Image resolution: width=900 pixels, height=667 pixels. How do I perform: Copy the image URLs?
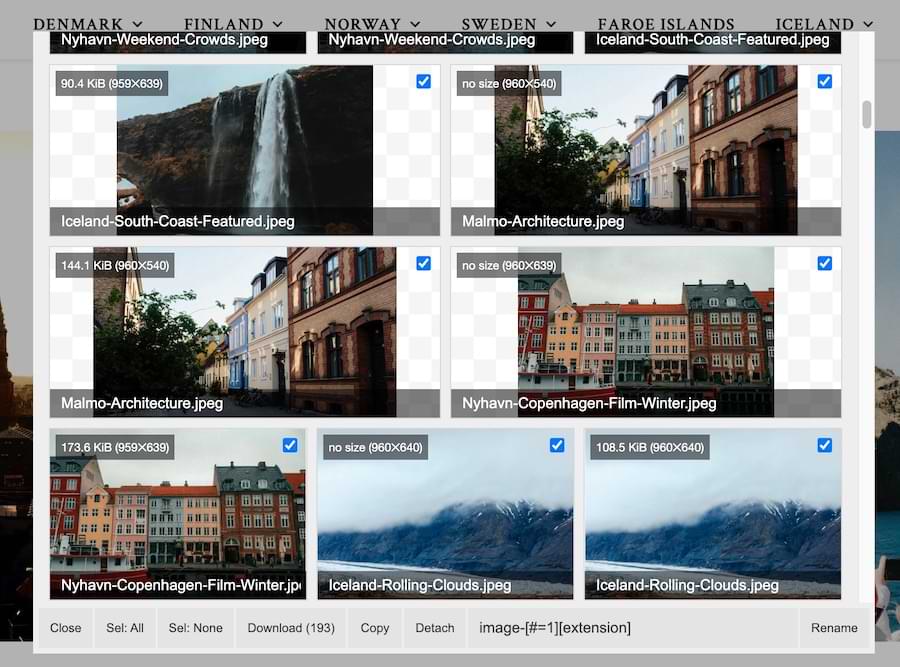[374, 628]
